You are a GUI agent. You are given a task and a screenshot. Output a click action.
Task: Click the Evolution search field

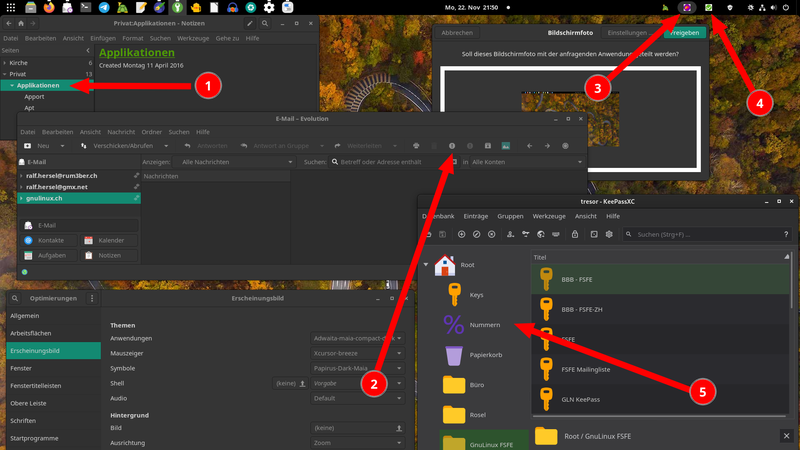point(393,162)
